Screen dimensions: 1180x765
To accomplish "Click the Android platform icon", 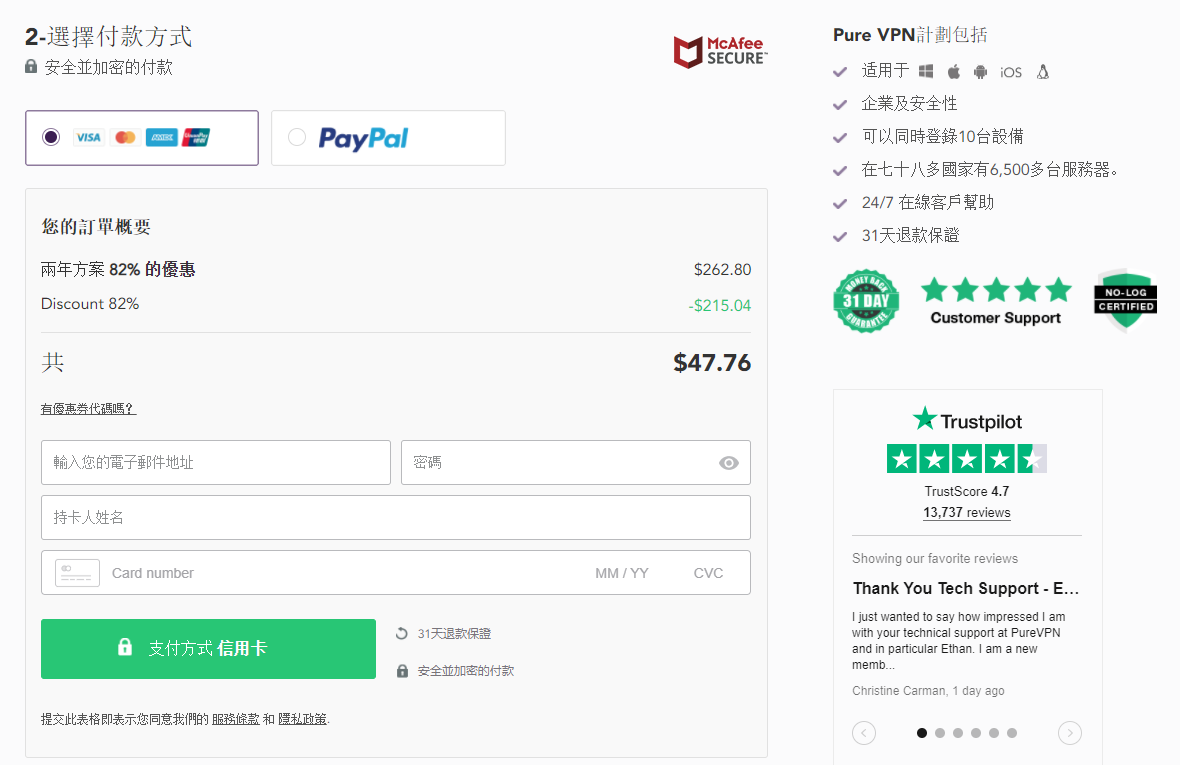I will coord(980,71).
